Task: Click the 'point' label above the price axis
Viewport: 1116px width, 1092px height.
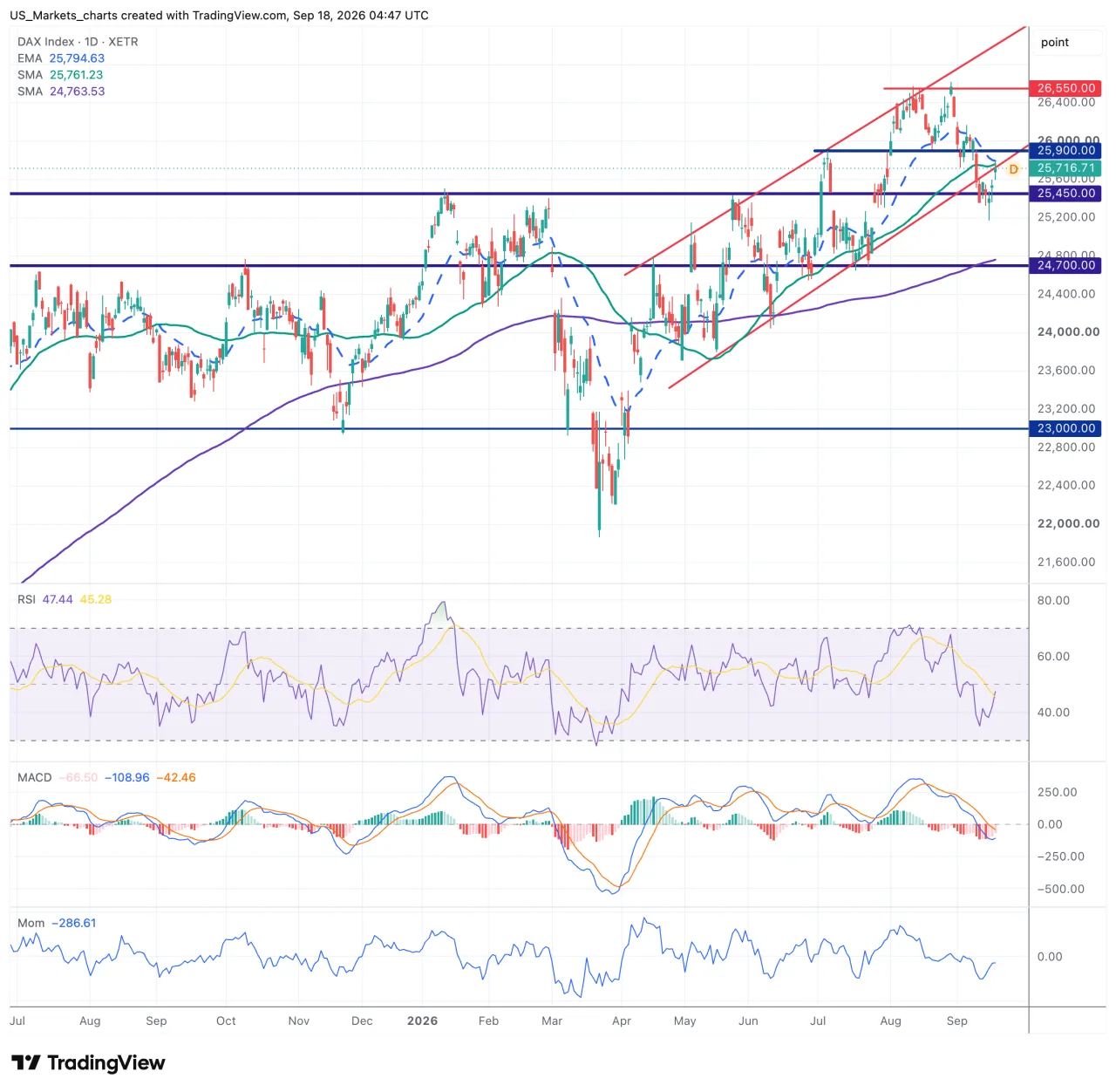Action: (x=1055, y=42)
